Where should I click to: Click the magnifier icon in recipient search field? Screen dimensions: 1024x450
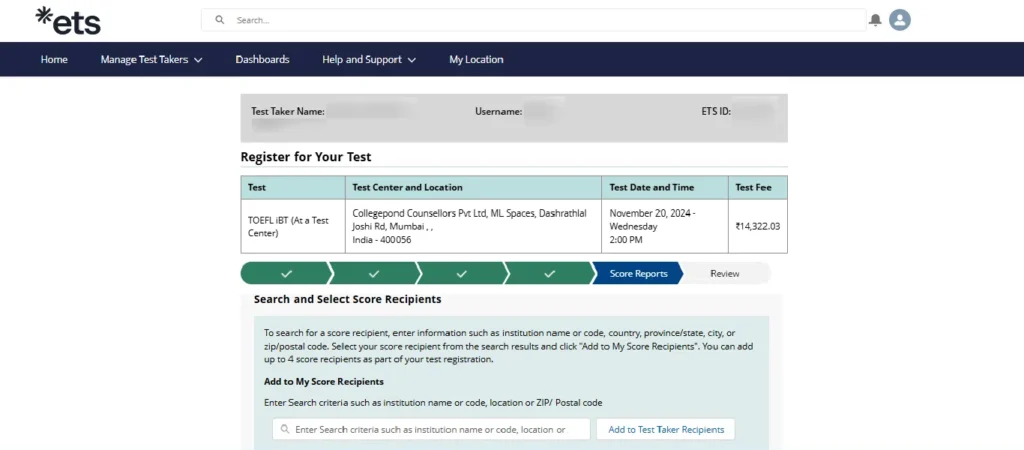point(285,429)
